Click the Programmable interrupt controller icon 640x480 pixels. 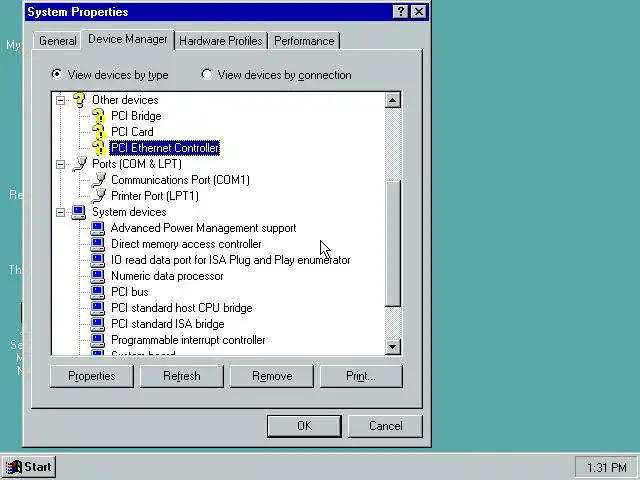pyautogui.click(x=98, y=340)
